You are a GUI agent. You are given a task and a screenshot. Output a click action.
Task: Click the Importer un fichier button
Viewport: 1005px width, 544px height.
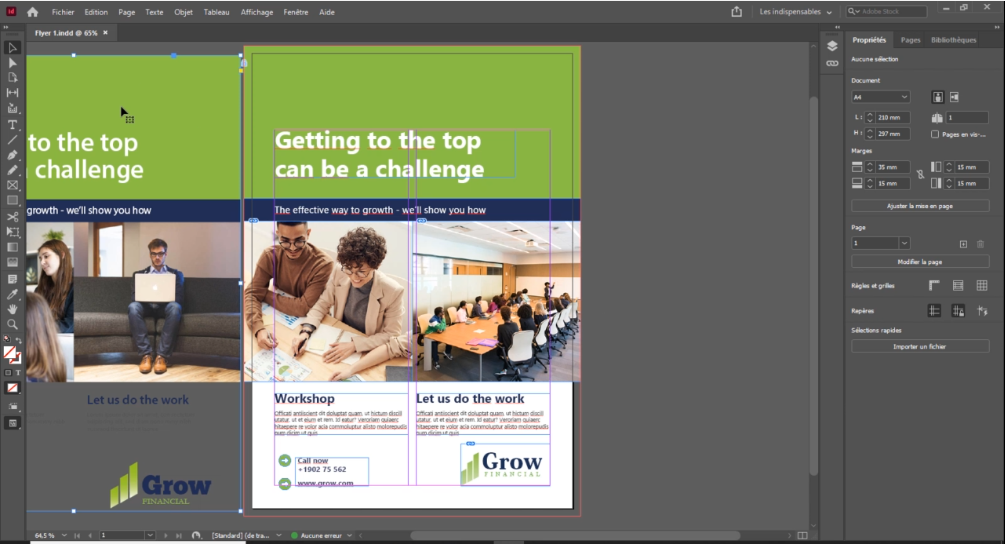pos(919,346)
